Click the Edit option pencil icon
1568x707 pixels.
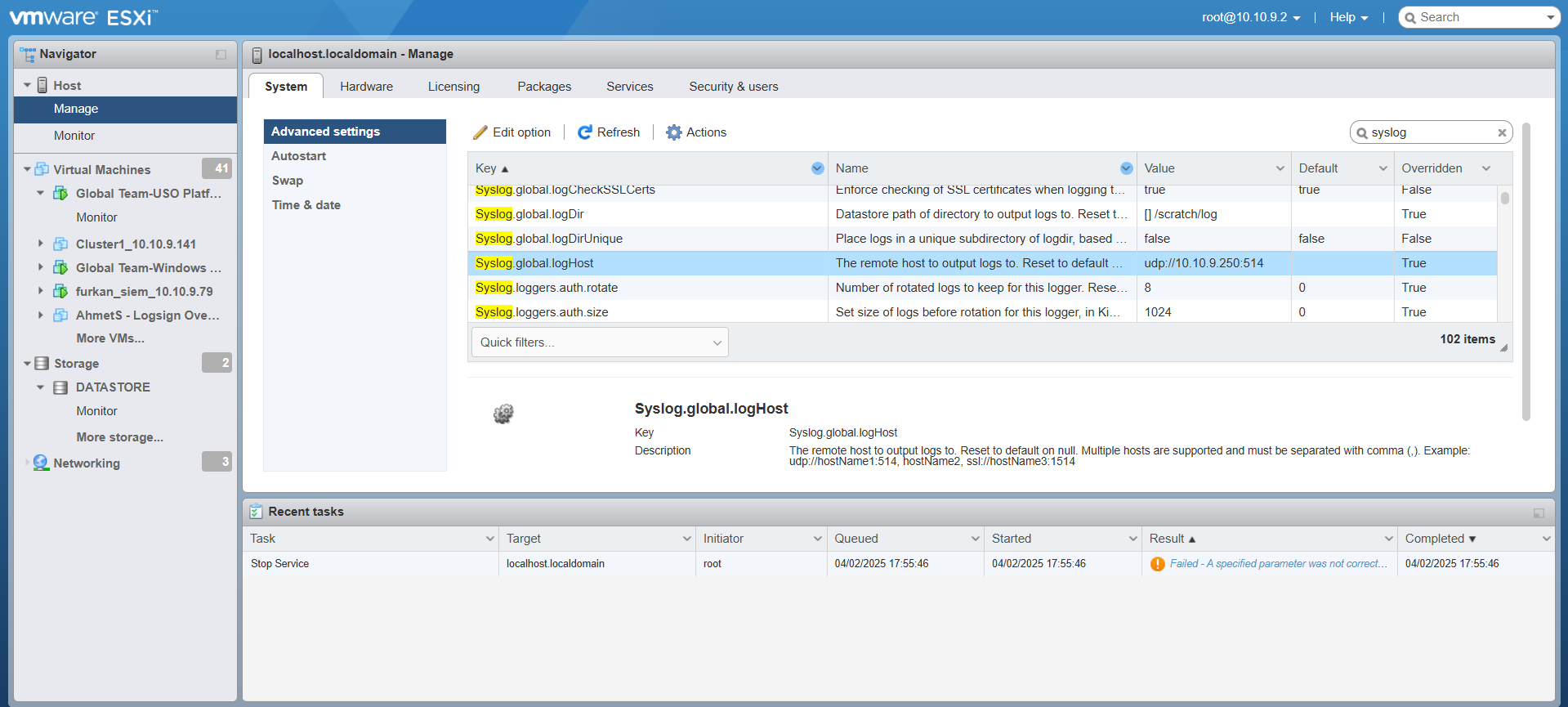(480, 132)
